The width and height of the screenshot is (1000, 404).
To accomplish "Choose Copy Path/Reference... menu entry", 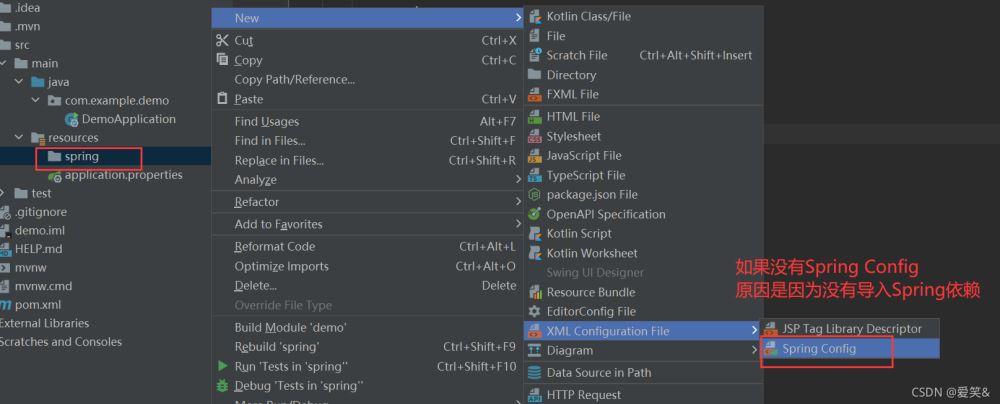I will click(367, 80).
